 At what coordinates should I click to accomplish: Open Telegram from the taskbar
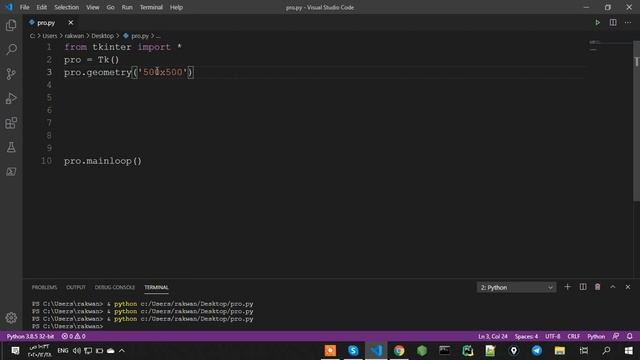click(537, 351)
